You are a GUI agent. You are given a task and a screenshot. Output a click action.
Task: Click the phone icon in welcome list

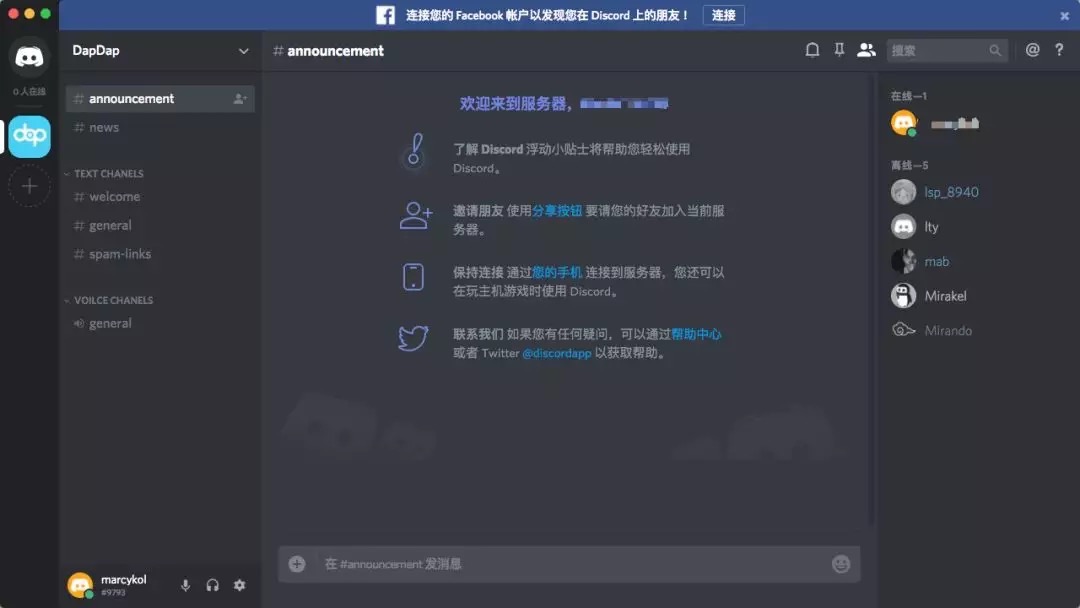[x=413, y=277]
